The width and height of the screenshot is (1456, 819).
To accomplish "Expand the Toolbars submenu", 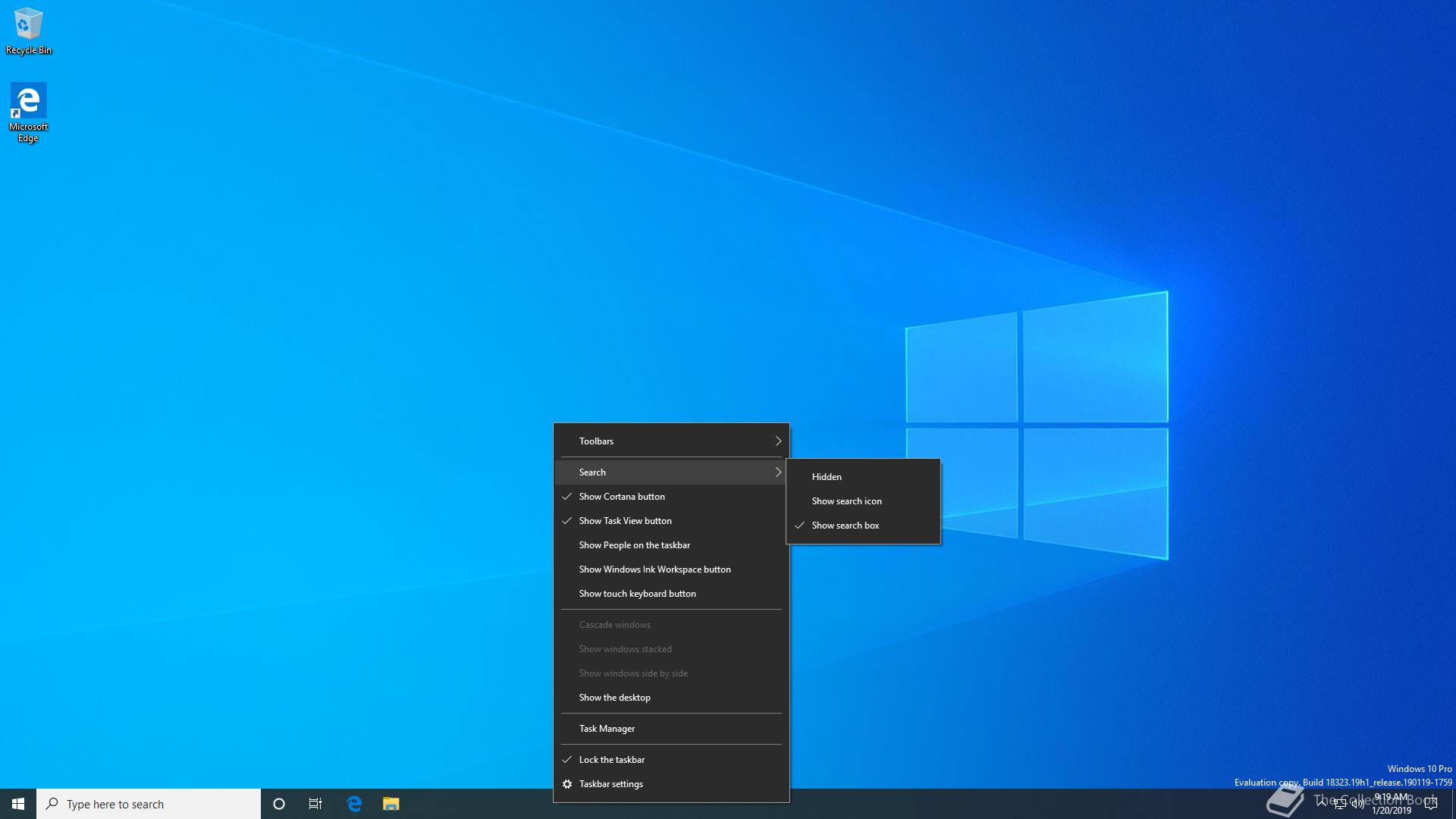I will coord(671,441).
